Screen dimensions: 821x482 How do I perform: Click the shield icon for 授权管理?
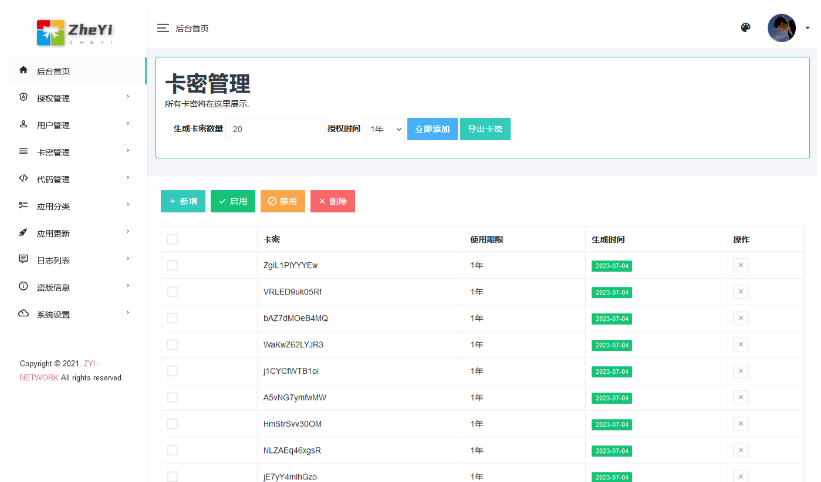pyautogui.click(x=23, y=97)
